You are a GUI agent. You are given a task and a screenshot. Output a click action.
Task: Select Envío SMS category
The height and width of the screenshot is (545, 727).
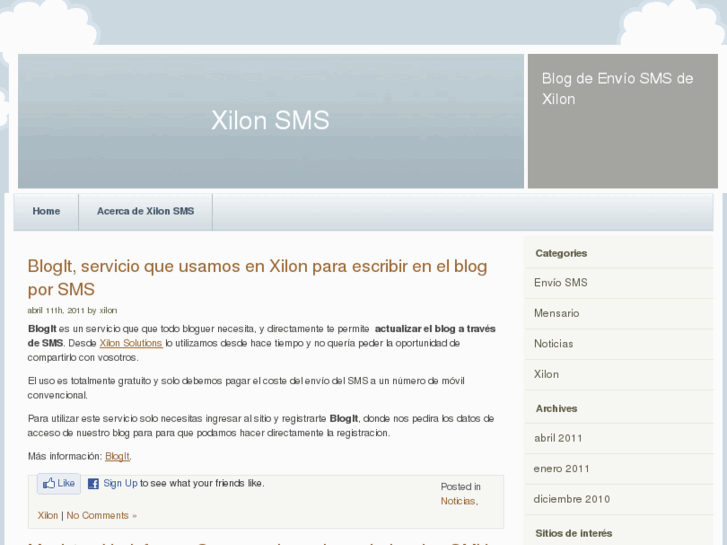click(561, 282)
